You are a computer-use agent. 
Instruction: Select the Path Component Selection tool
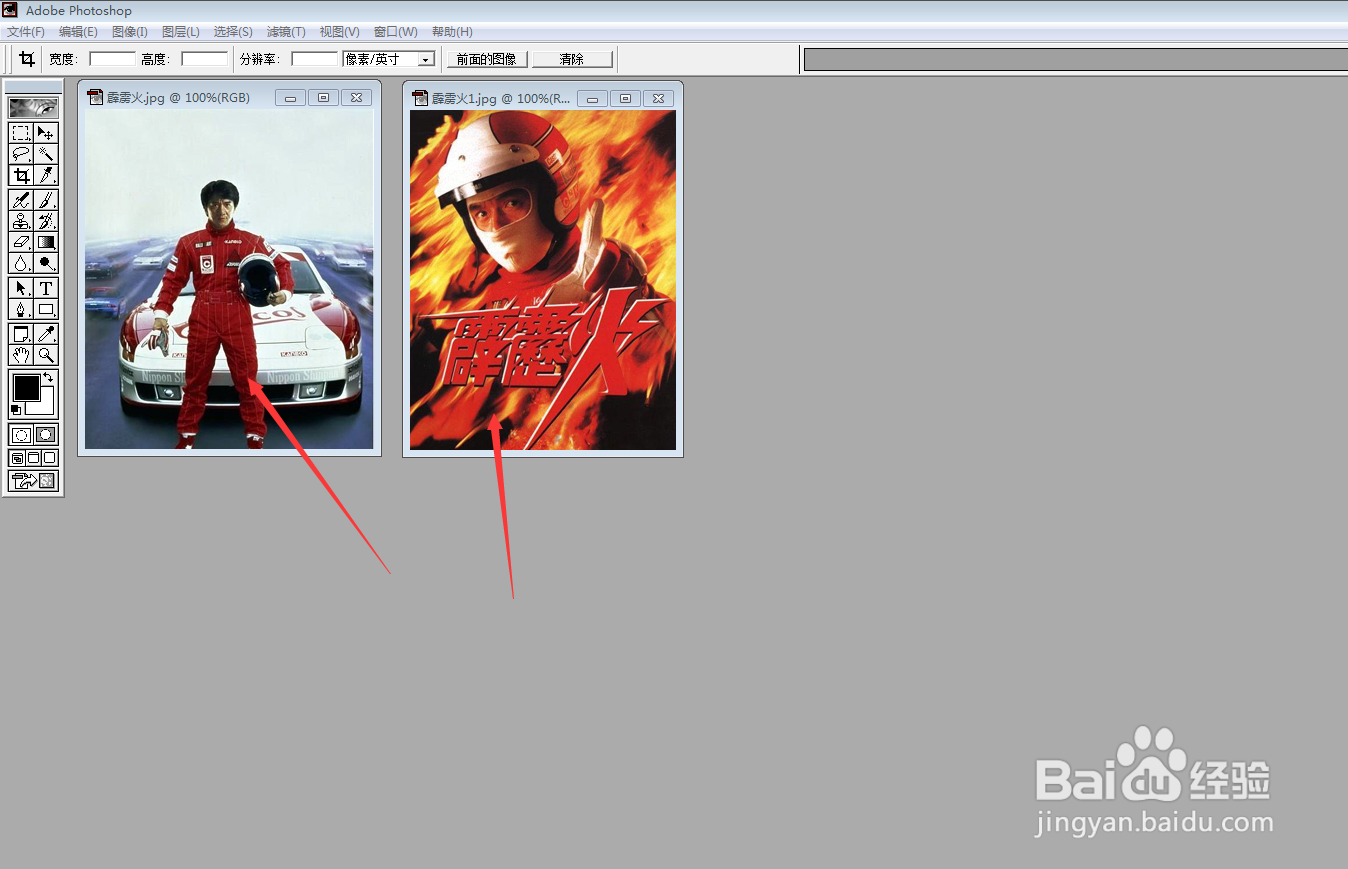coord(21,288)
